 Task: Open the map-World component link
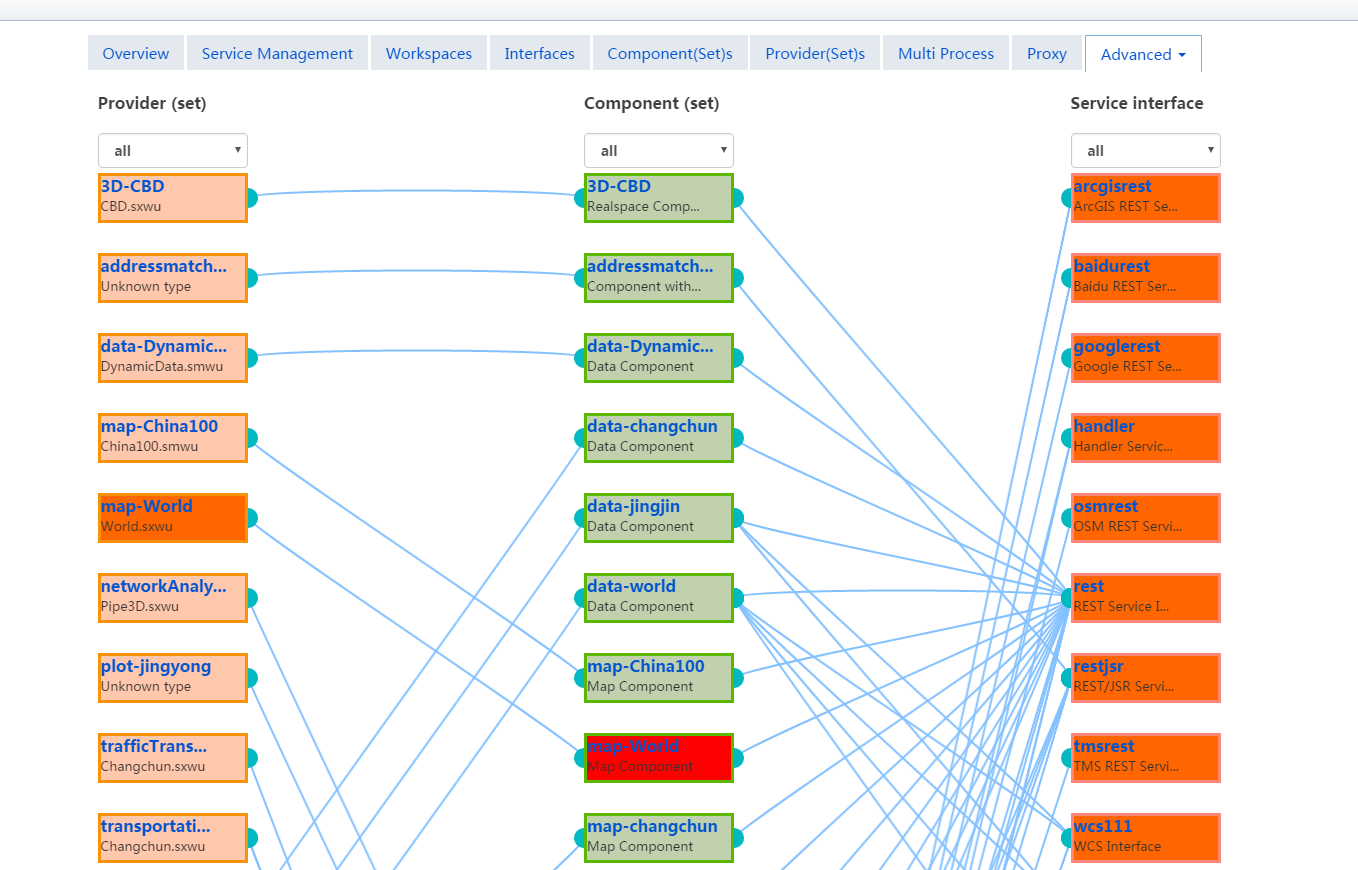coord(633,747)
